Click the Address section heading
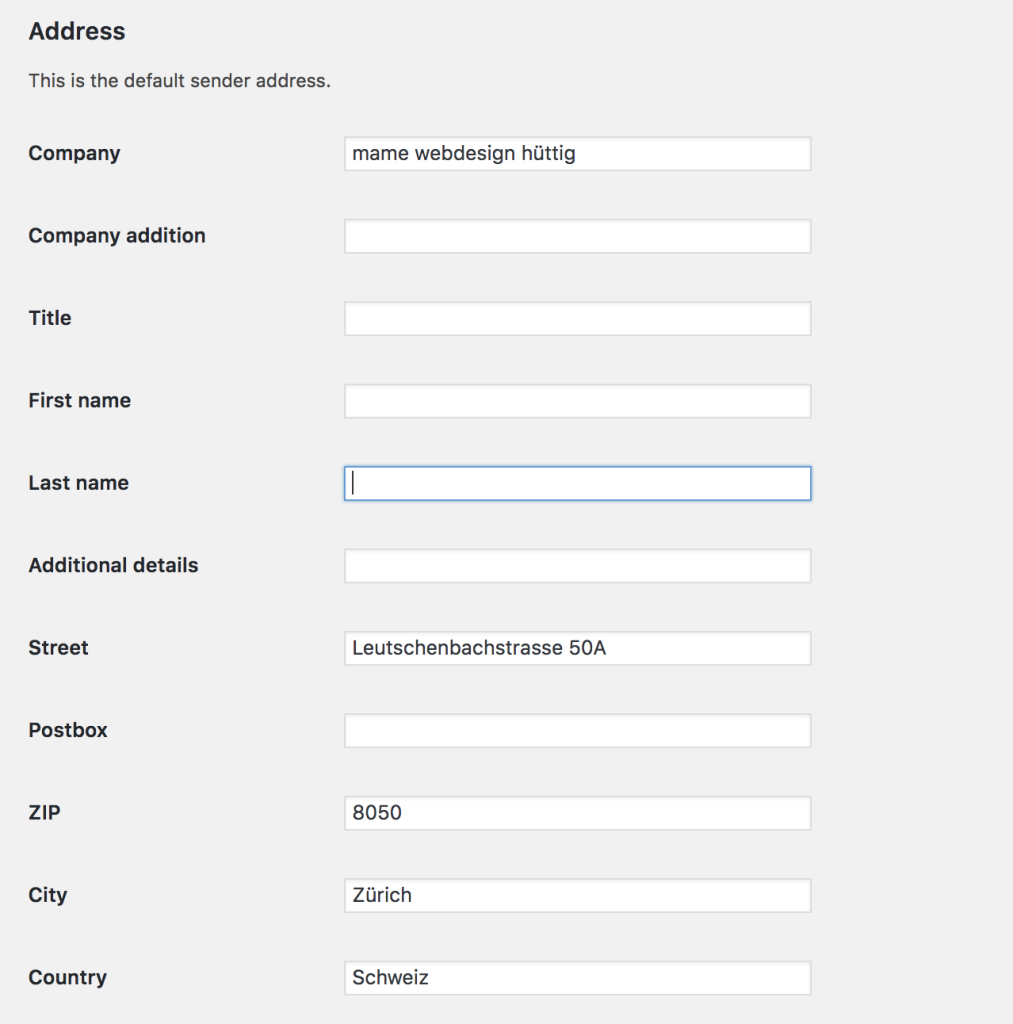1013x1024 pixels. [x=76, y=31]
